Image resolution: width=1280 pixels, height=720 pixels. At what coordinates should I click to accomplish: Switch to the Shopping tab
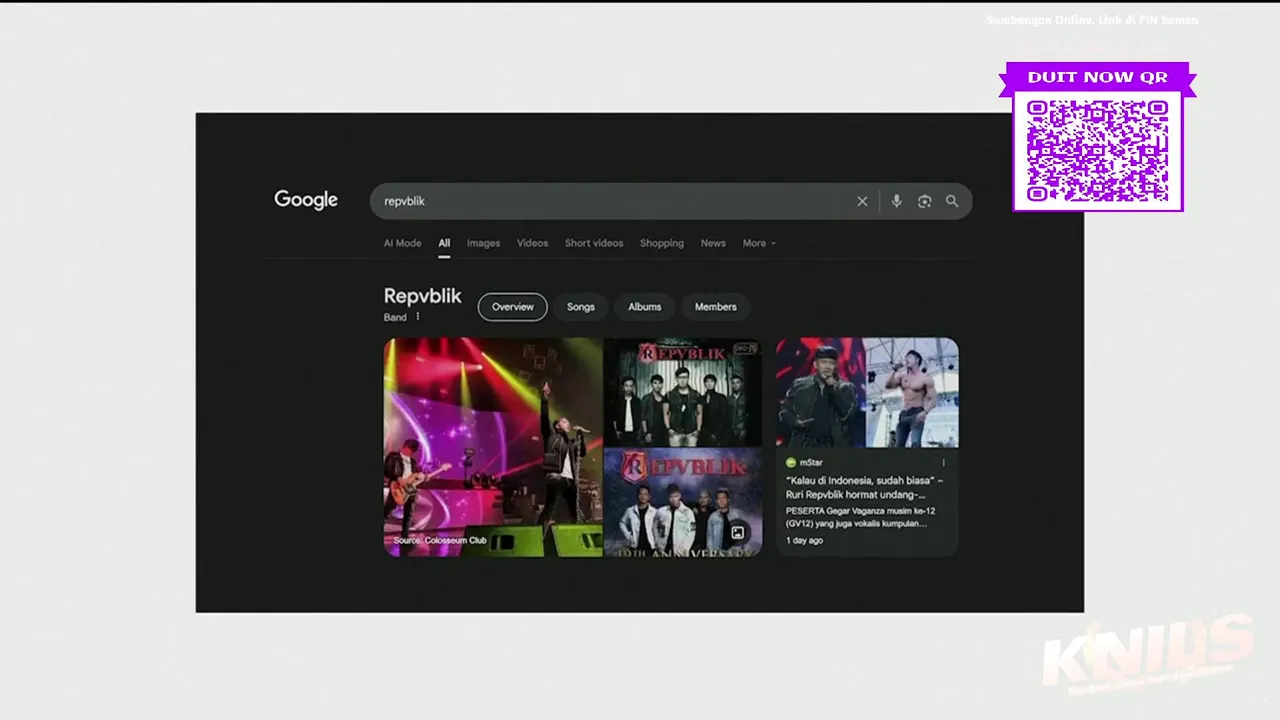(662, 243)
